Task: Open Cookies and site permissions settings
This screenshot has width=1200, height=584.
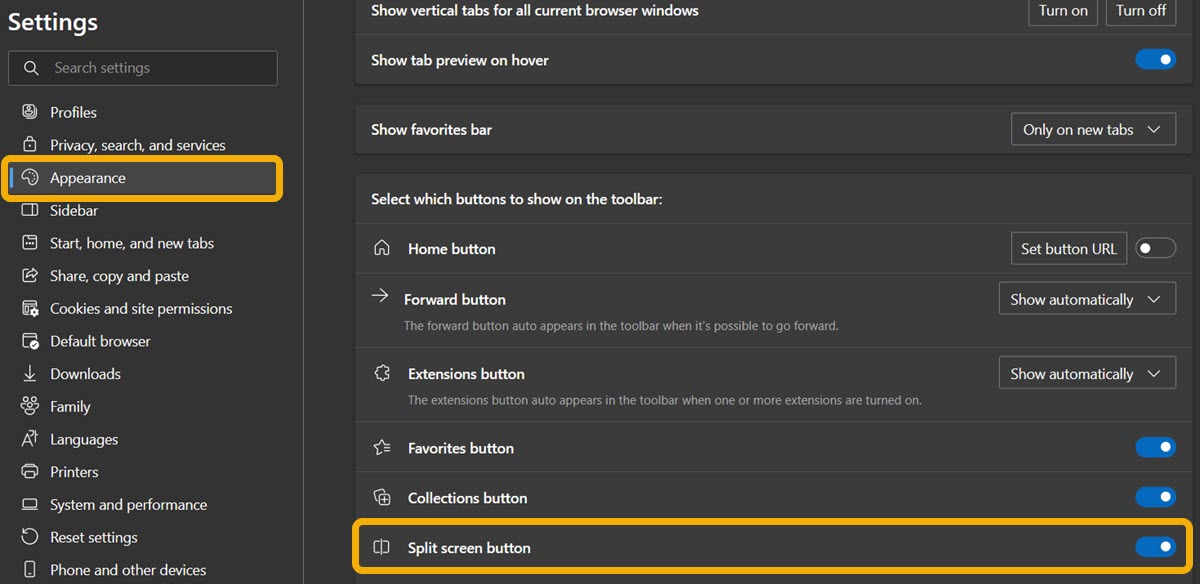Action: click(141, 308)
